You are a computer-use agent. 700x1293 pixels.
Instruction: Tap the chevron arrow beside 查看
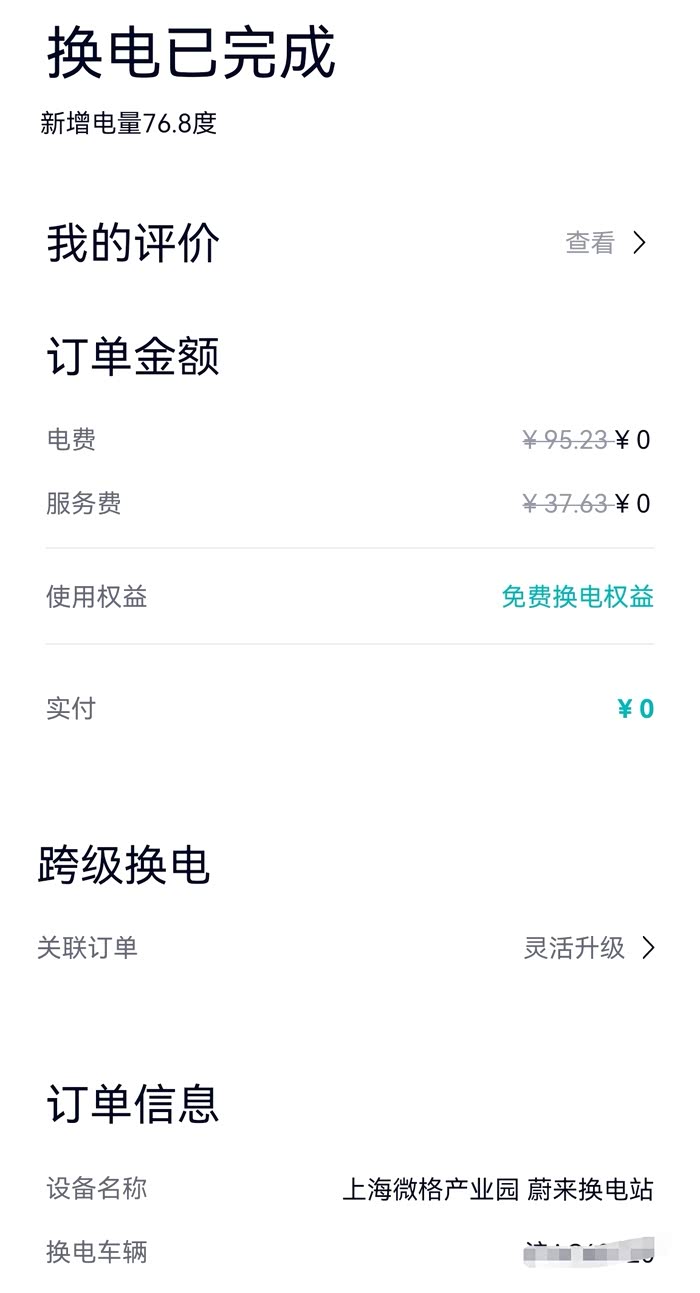pos(640,243)
